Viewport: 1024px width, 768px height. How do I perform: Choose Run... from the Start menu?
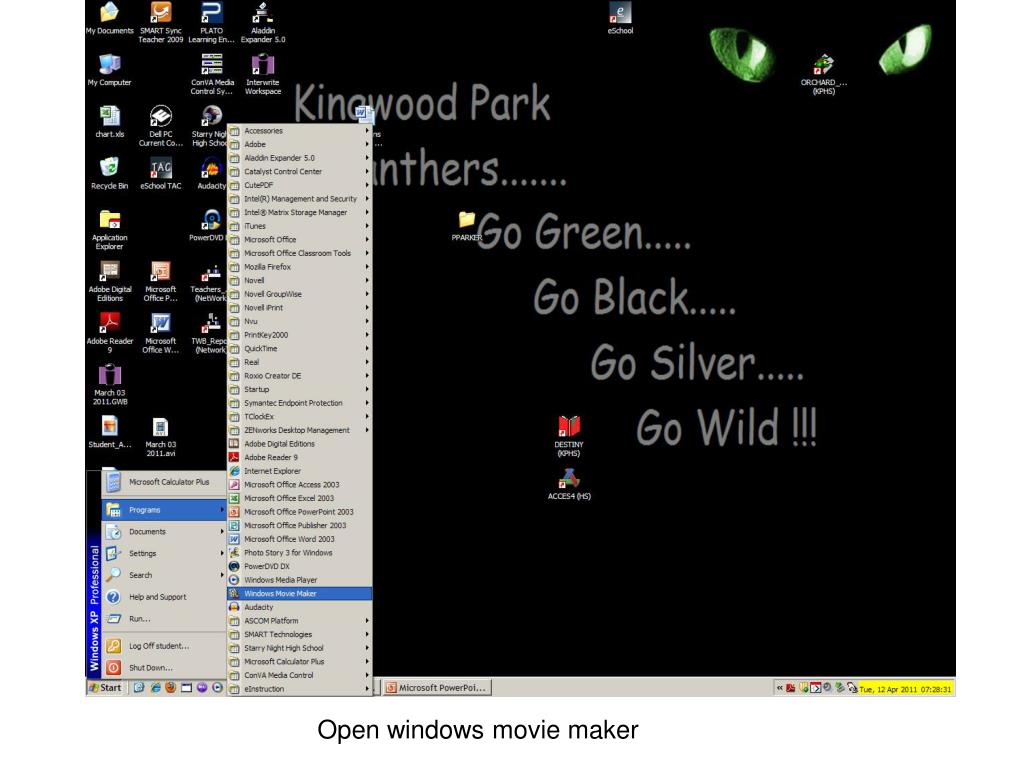(x=164, y=618)
